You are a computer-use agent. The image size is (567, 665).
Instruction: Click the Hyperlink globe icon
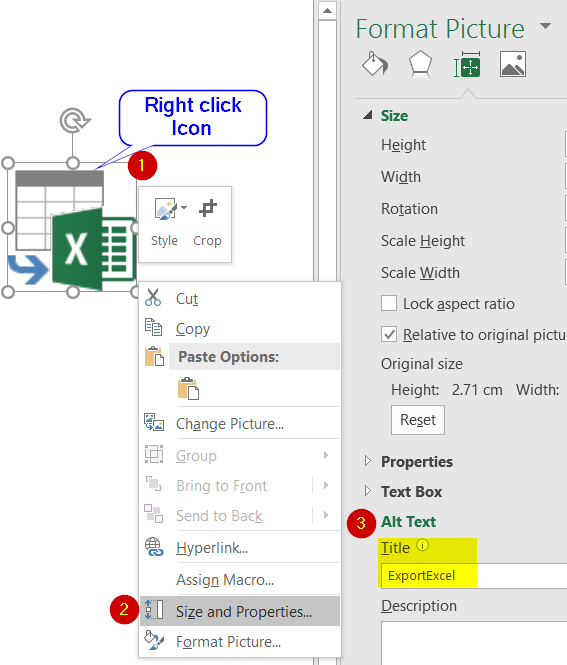pos(154,547)
